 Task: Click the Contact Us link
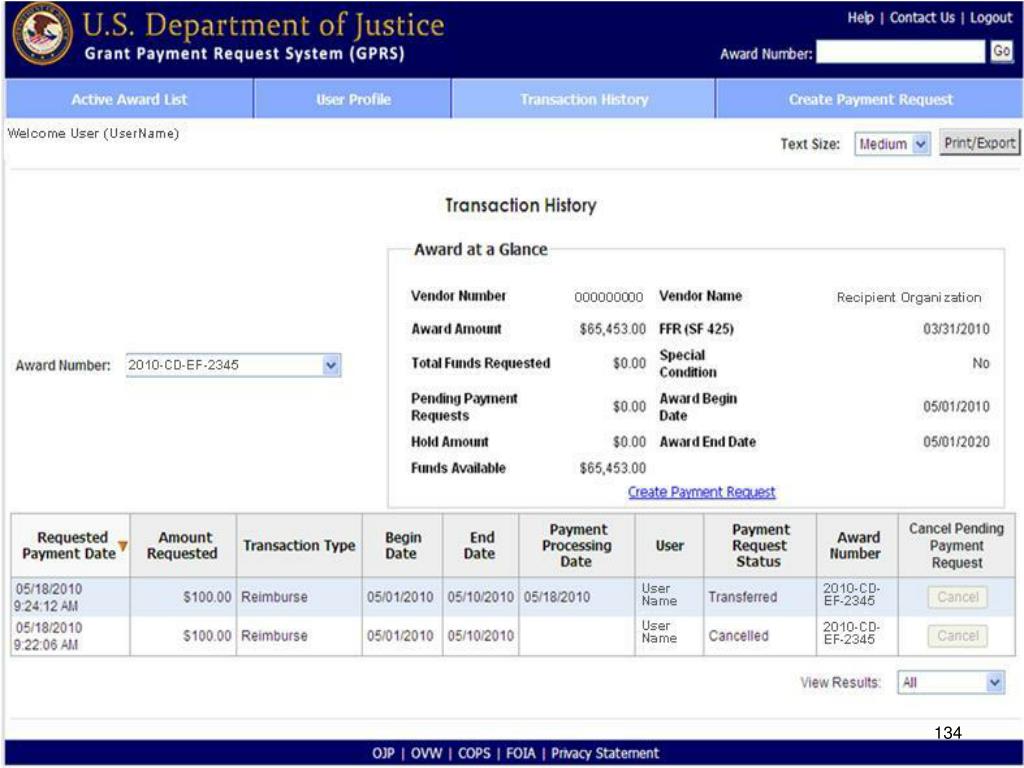922,18
